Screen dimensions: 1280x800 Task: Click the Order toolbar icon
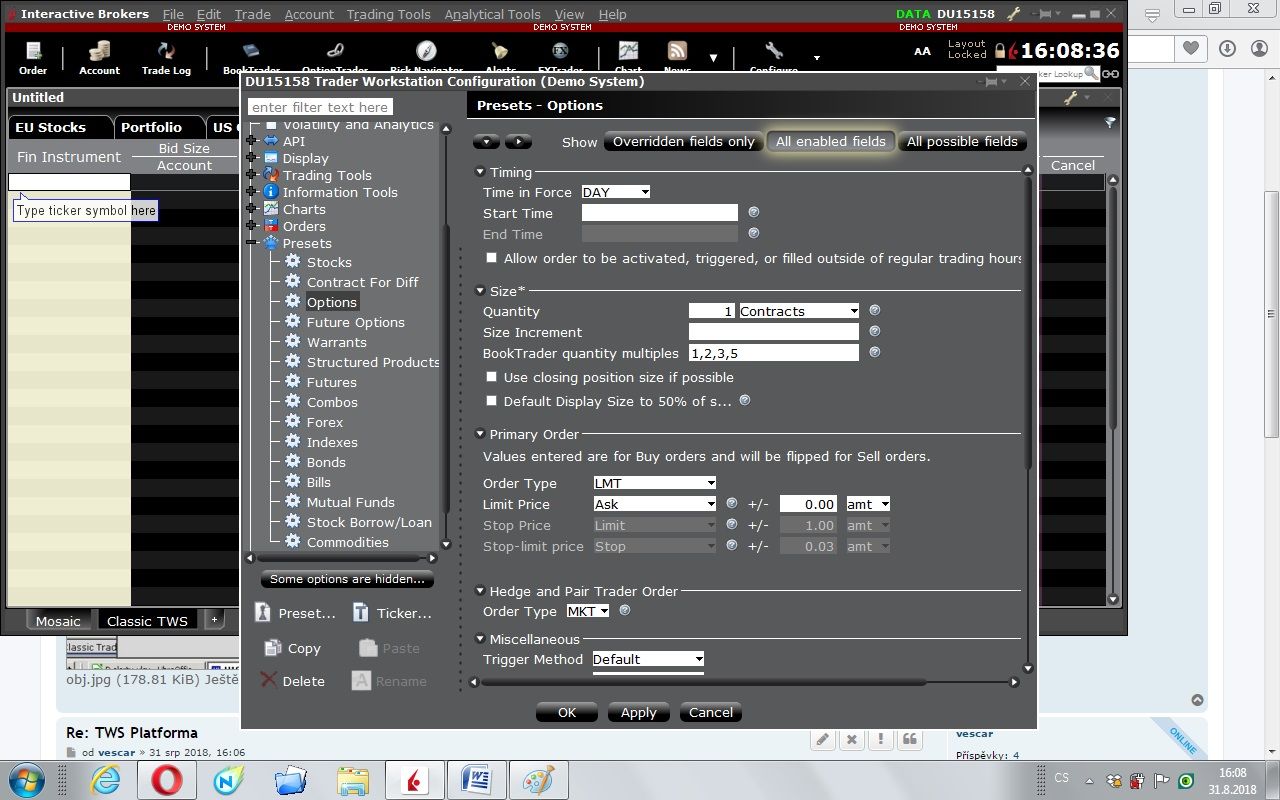33,57
